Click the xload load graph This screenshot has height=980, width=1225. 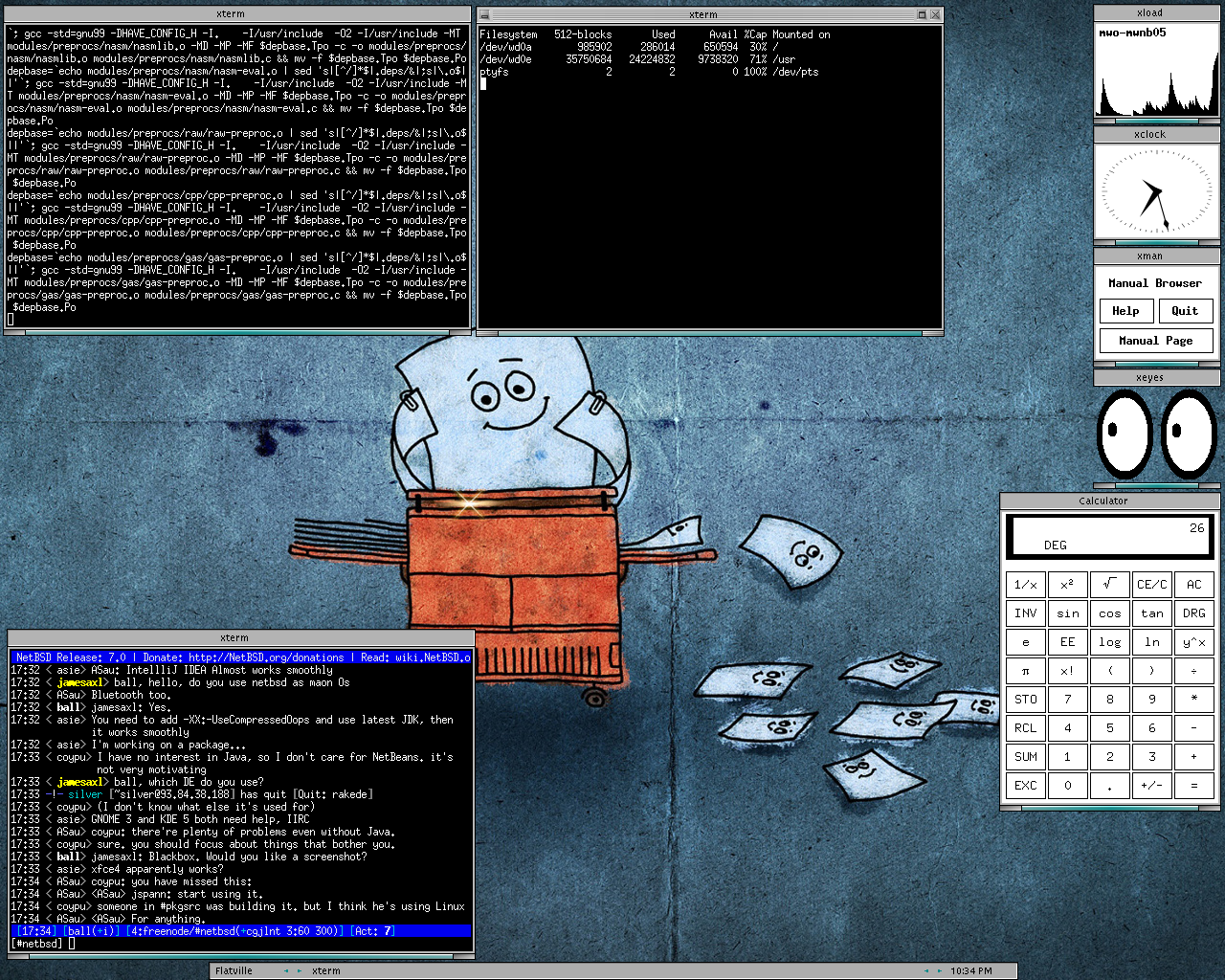click(x=1156, y=70)
